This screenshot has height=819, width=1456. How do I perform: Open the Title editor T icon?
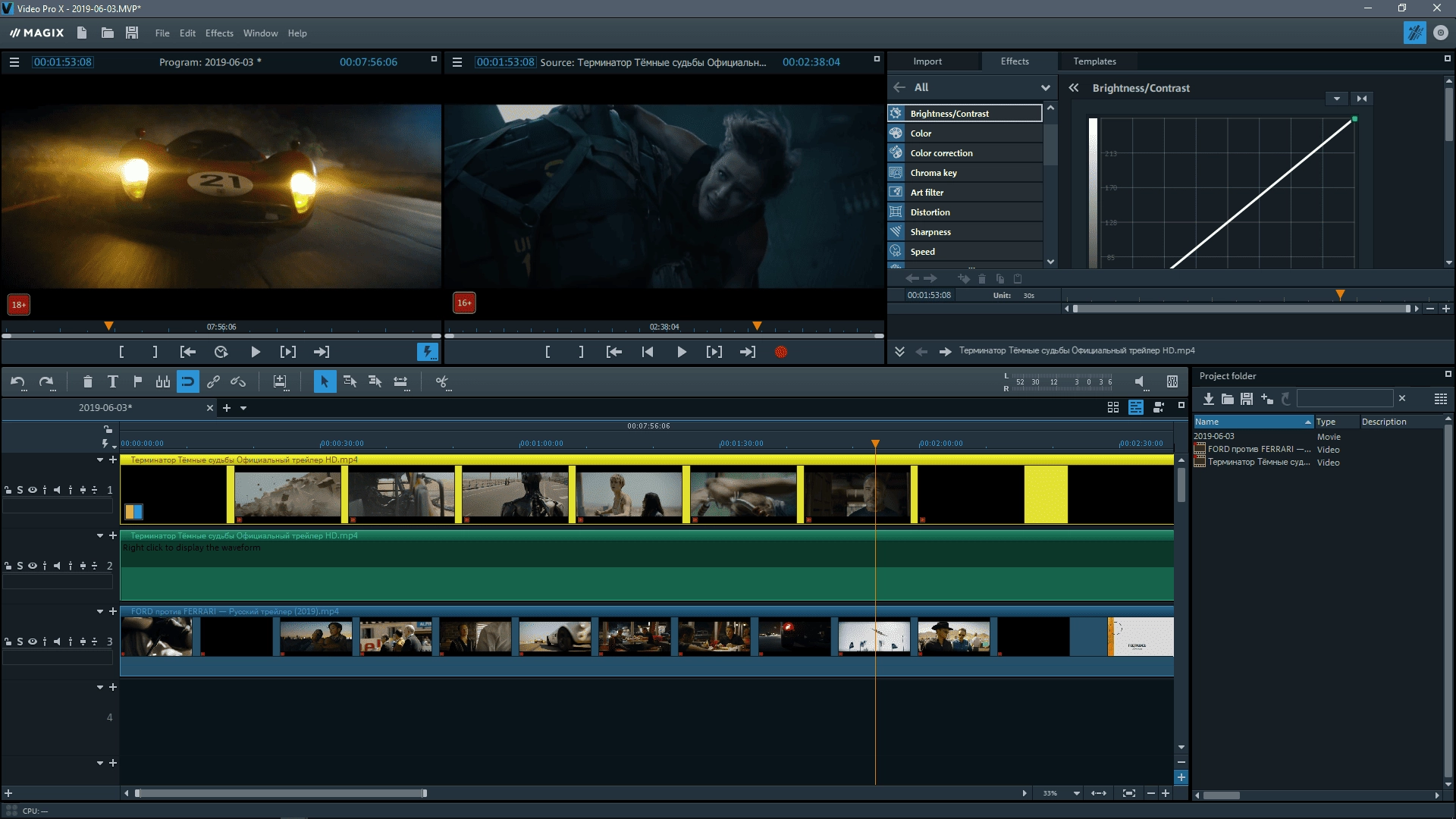[112, 381]
